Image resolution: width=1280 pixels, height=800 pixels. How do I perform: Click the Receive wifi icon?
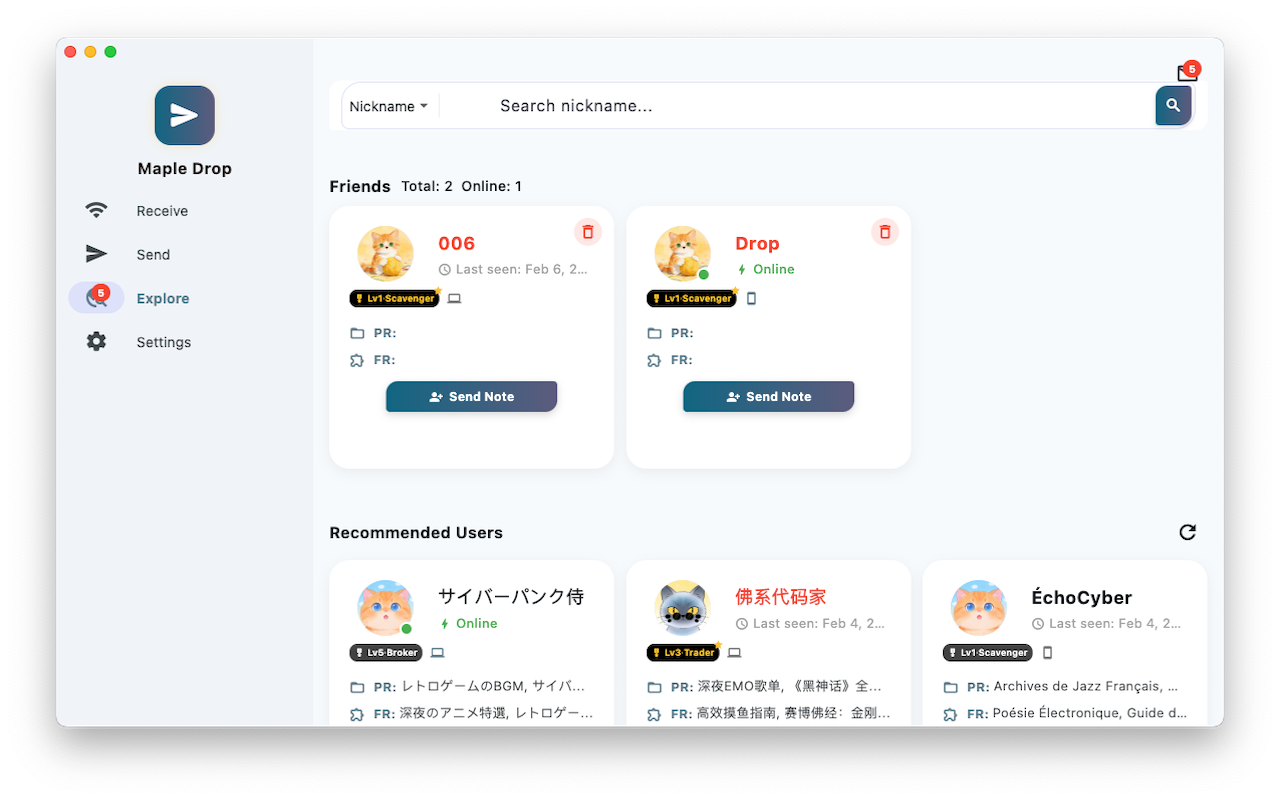pyautogui.click(x=96, y=210)
